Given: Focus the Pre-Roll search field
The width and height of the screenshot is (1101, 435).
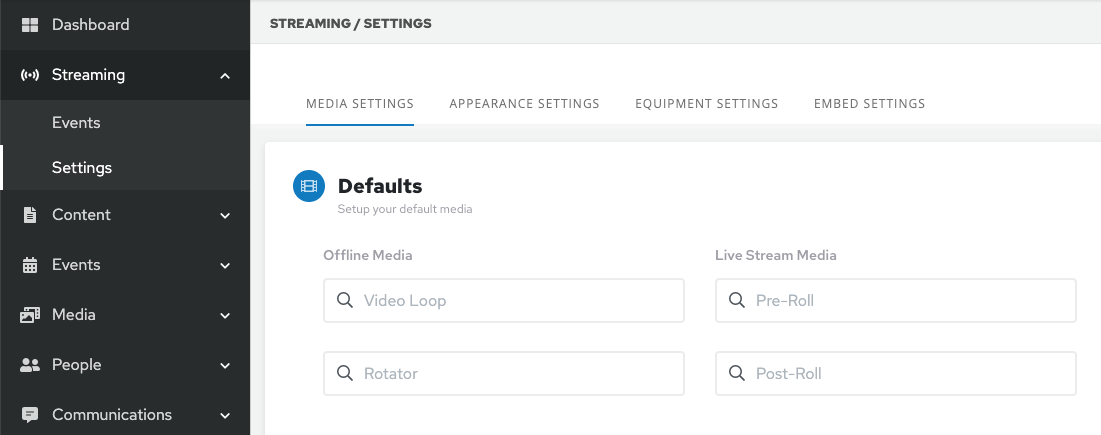Looking at the screenshot, I should tap(896, 301).
